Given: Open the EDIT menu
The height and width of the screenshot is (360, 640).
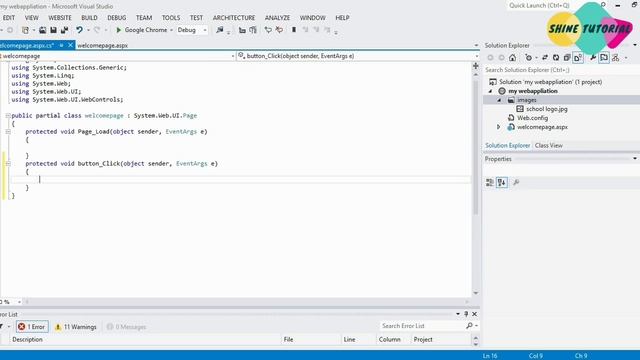Looking at the screenshot, I should (x=9, y=18).
